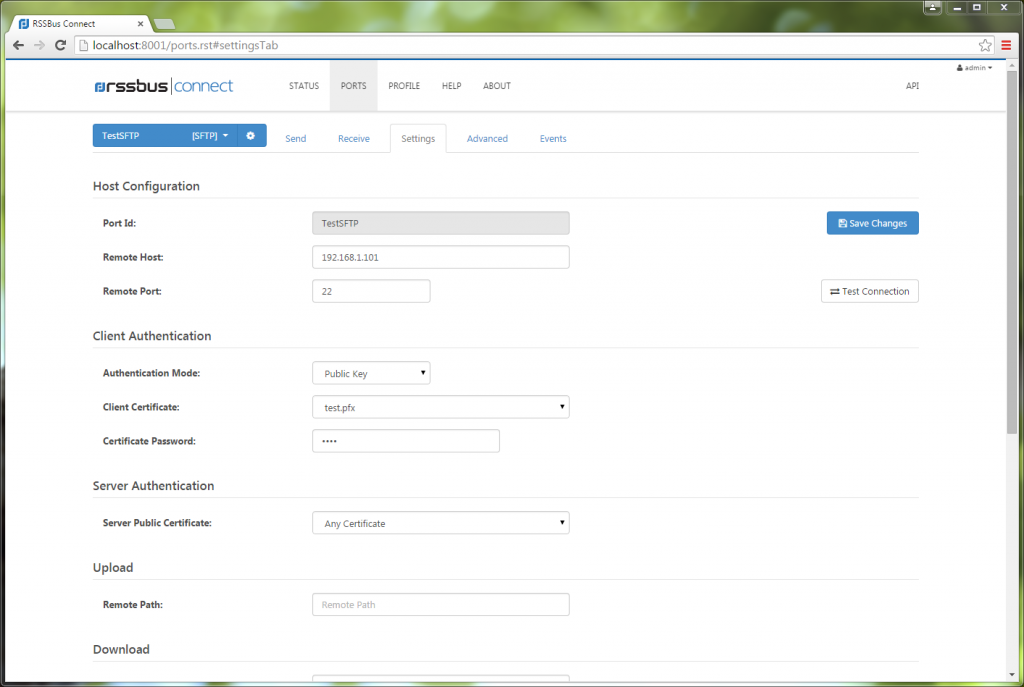Switch to the Advanced tab
This screenshot has height=687, width=1024.
(487, 138)
